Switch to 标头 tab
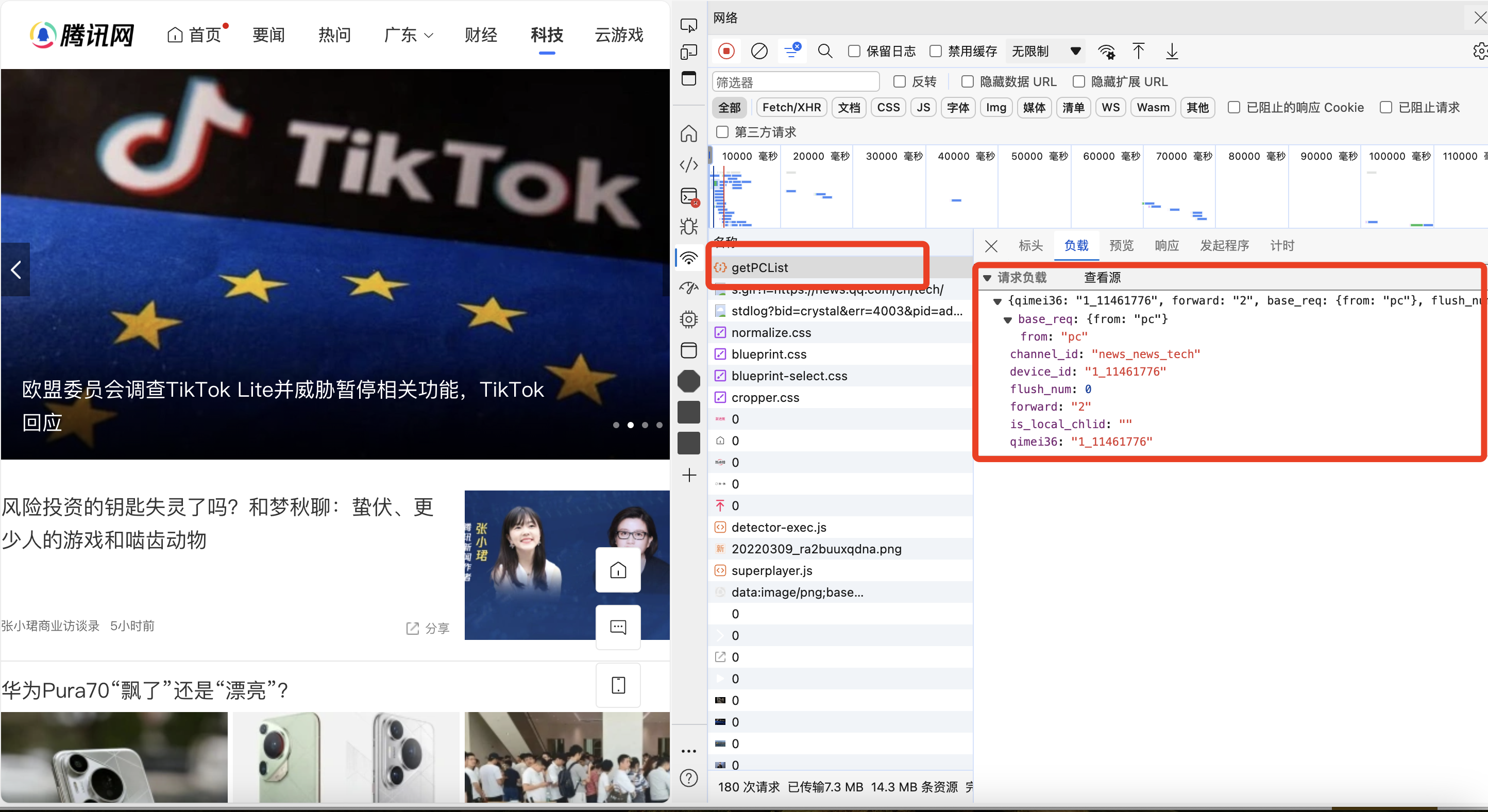1488x812 pixels. coord(1030,246)
